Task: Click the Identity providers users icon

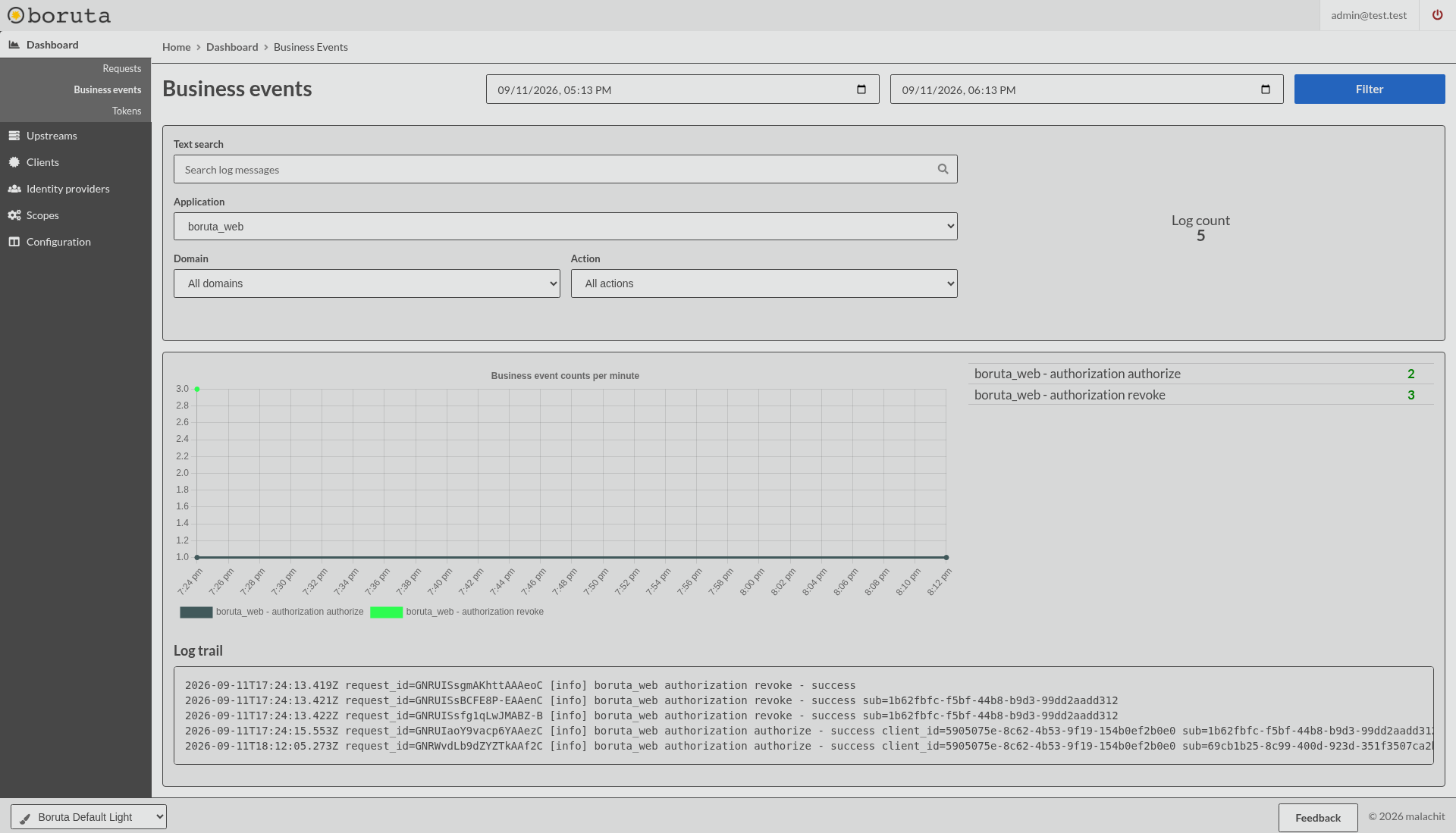Action: 14,189
